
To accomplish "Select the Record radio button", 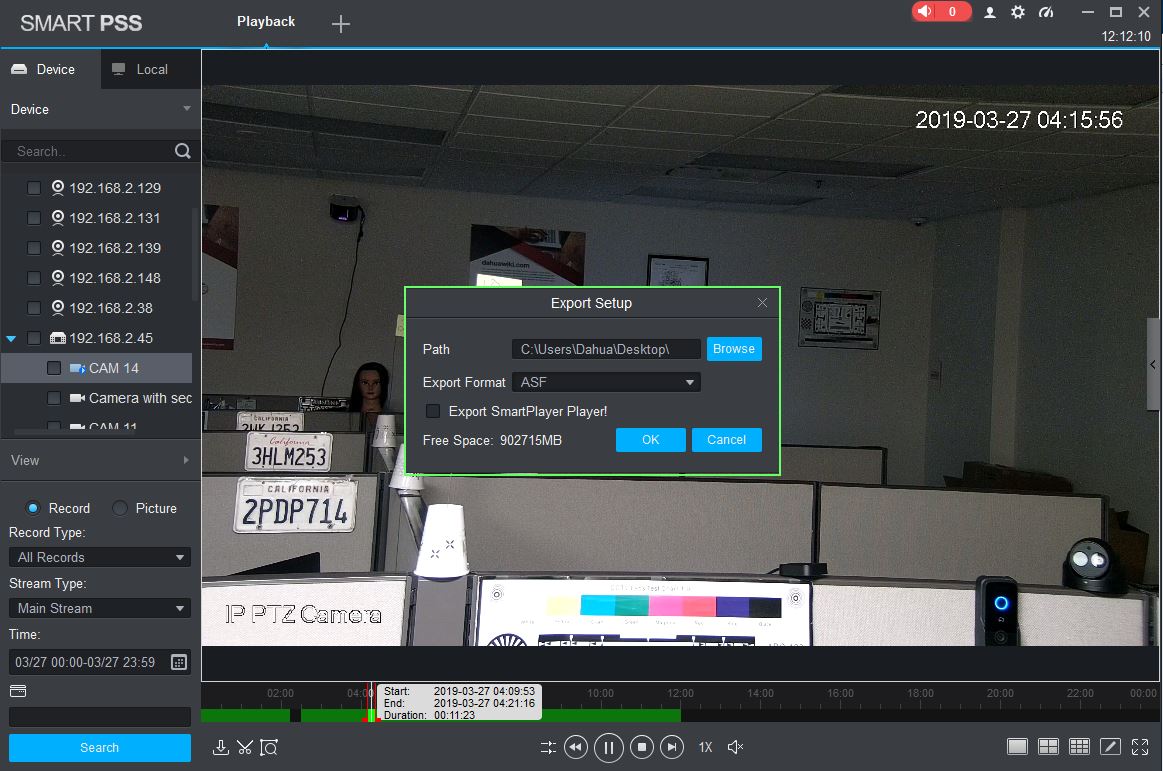I will tap(33, 508).
